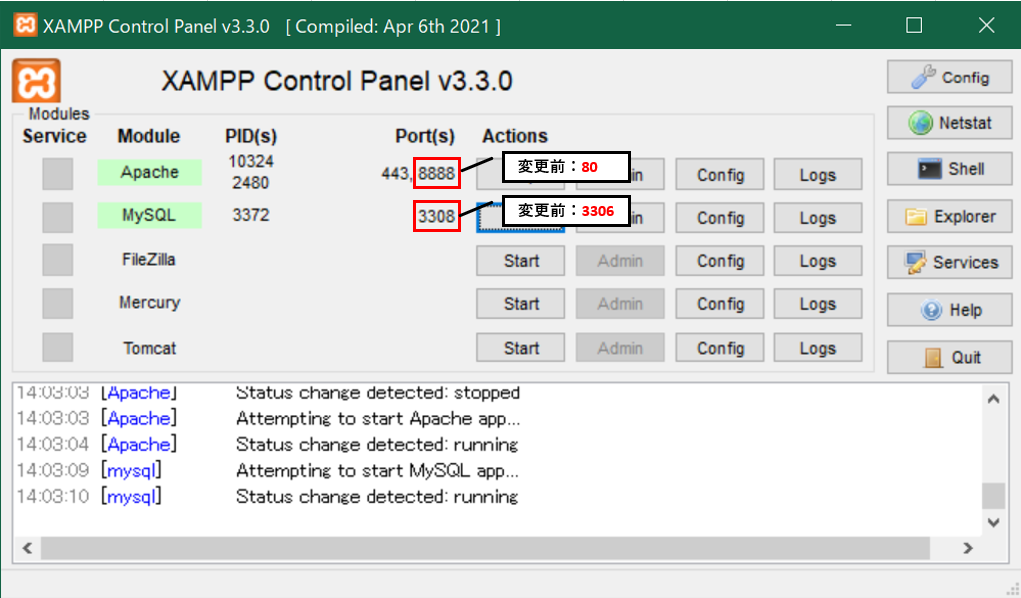The image size is (1021, 598).
Task: Open Config from the wrench icon button
Action: click(948, 77)
